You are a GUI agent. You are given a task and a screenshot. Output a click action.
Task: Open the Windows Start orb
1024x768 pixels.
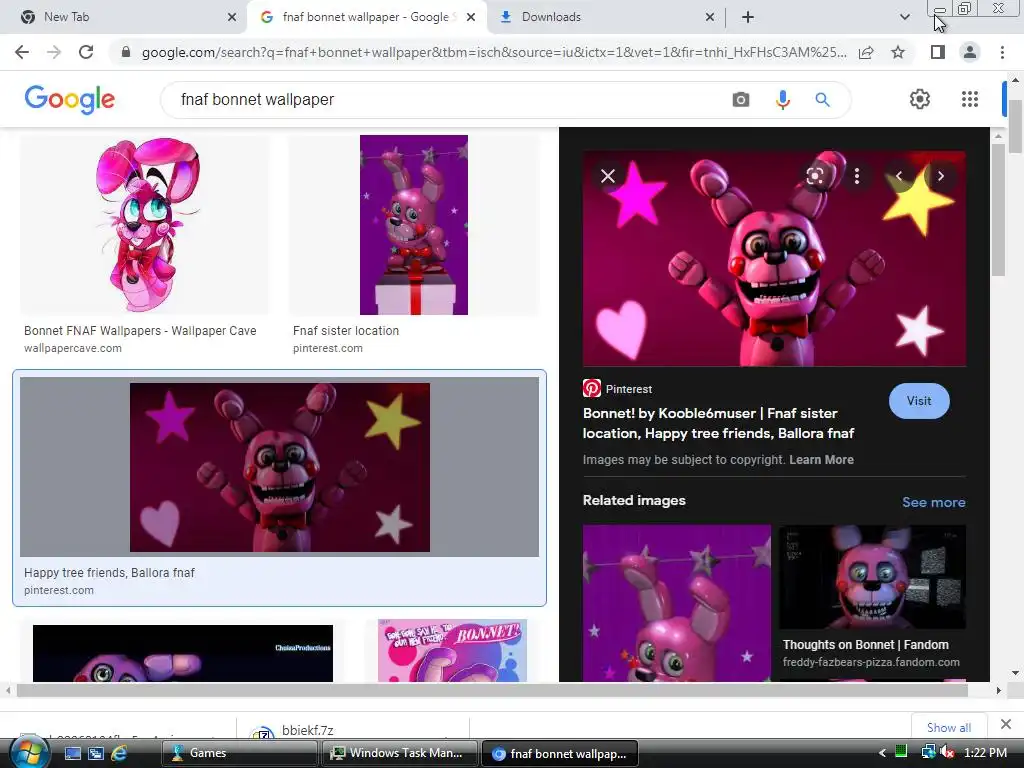tap(29, 753)
